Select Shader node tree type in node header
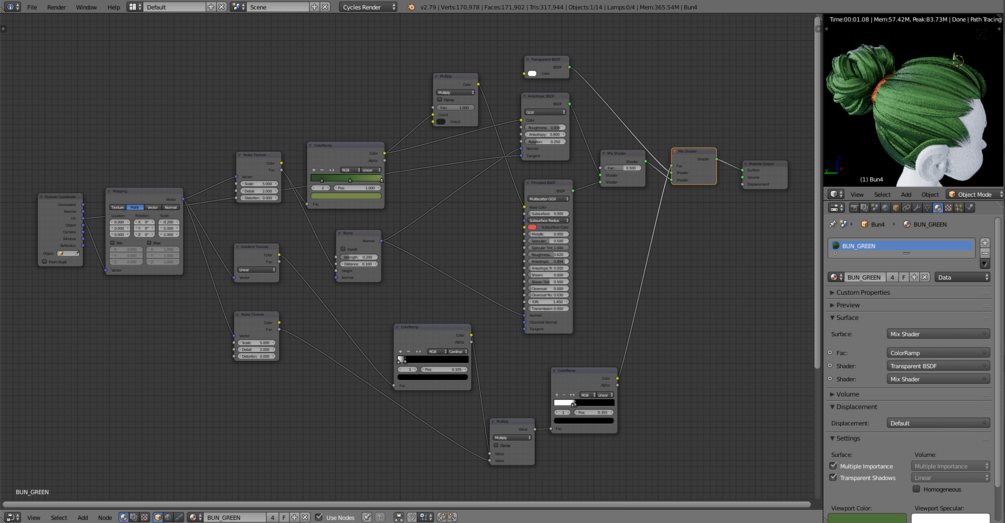This screenshot has height=523, width=1005. tap(124, 517)
